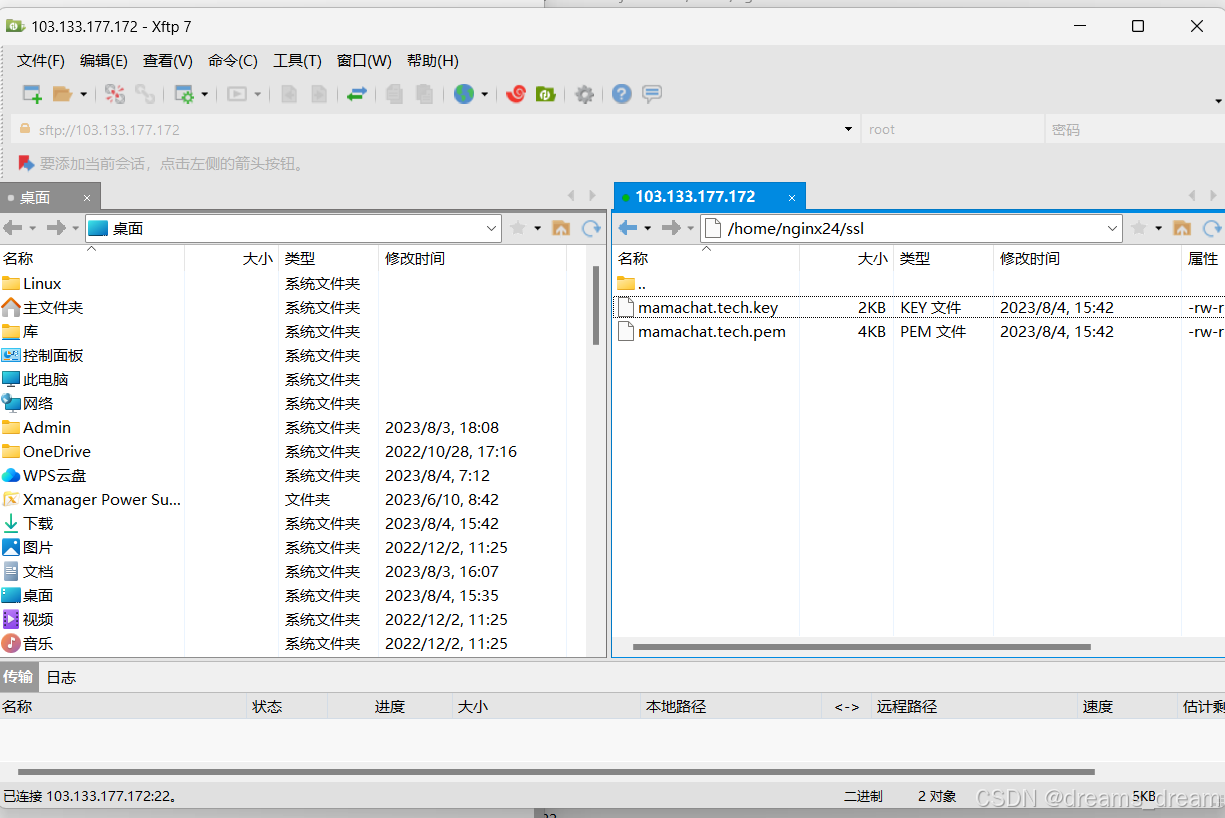1225x818 pixels.
Task: Switch to the 日志 tab
Action: [60, 677]
